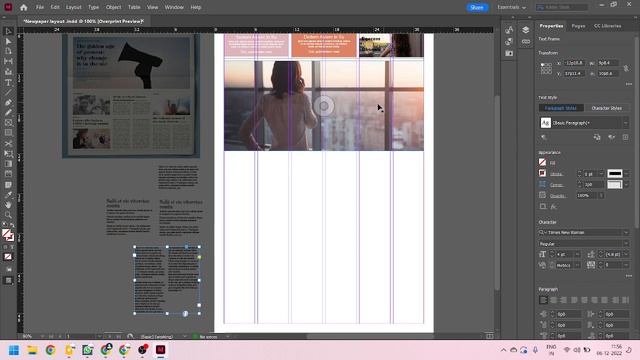Open the Layout menu
This screenshot has height=360, width=640.
(x=73, y=7)
